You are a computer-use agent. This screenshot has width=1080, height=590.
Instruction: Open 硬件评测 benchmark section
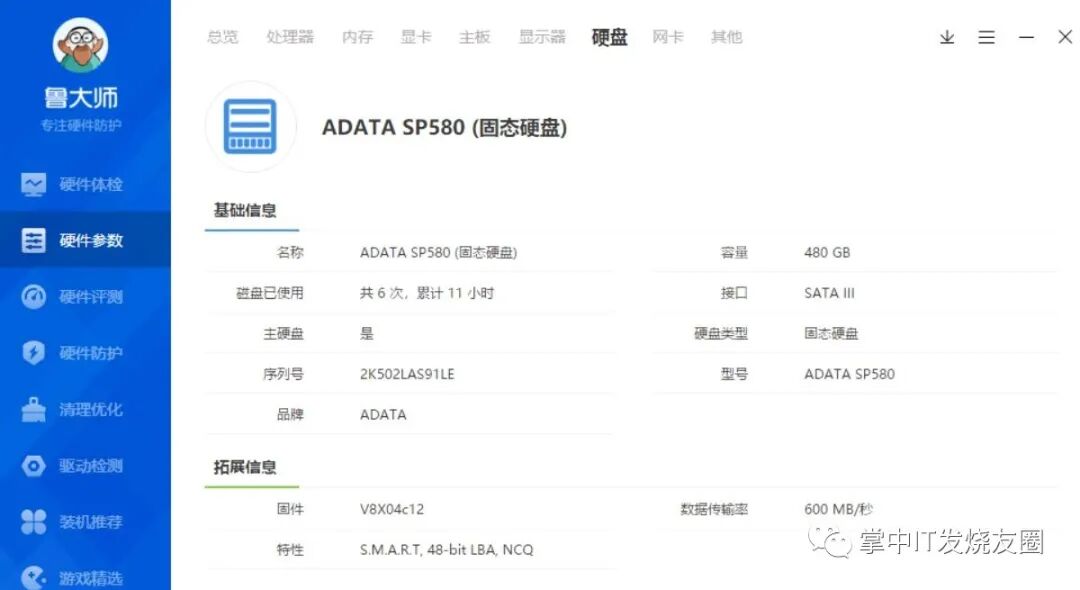[85, 296]
